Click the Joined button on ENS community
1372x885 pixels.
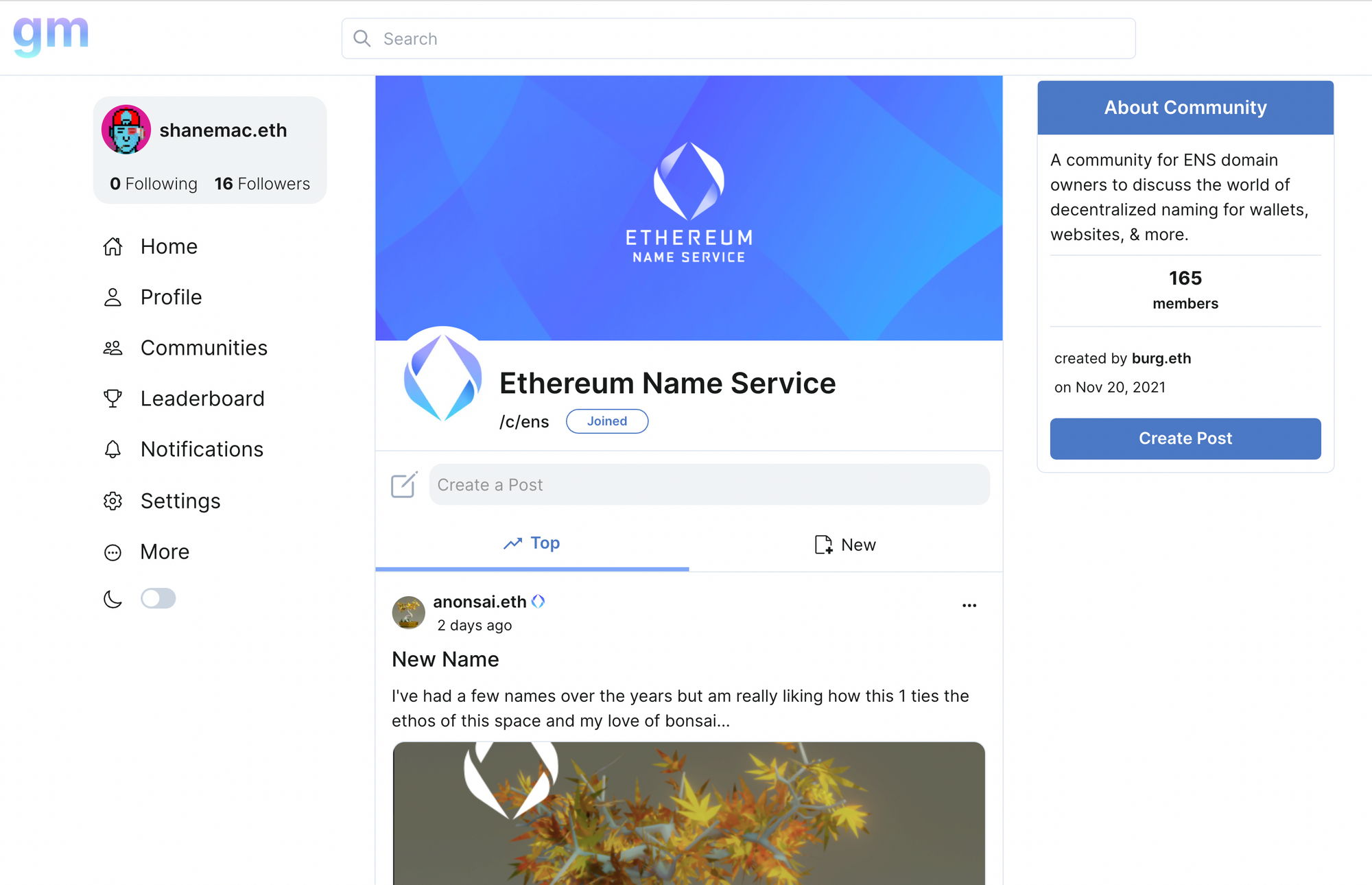click(x=607, y=421)
